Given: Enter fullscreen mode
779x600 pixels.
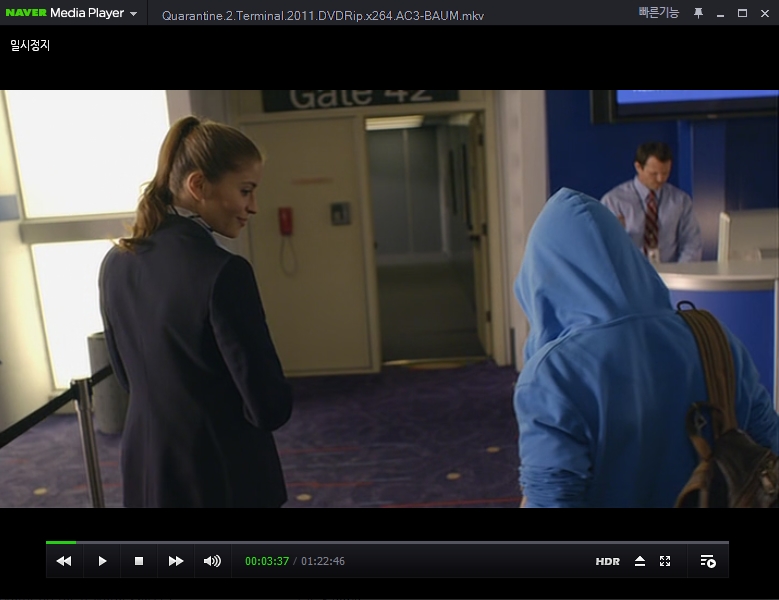Looking at the screenshot, I should 665,561.
